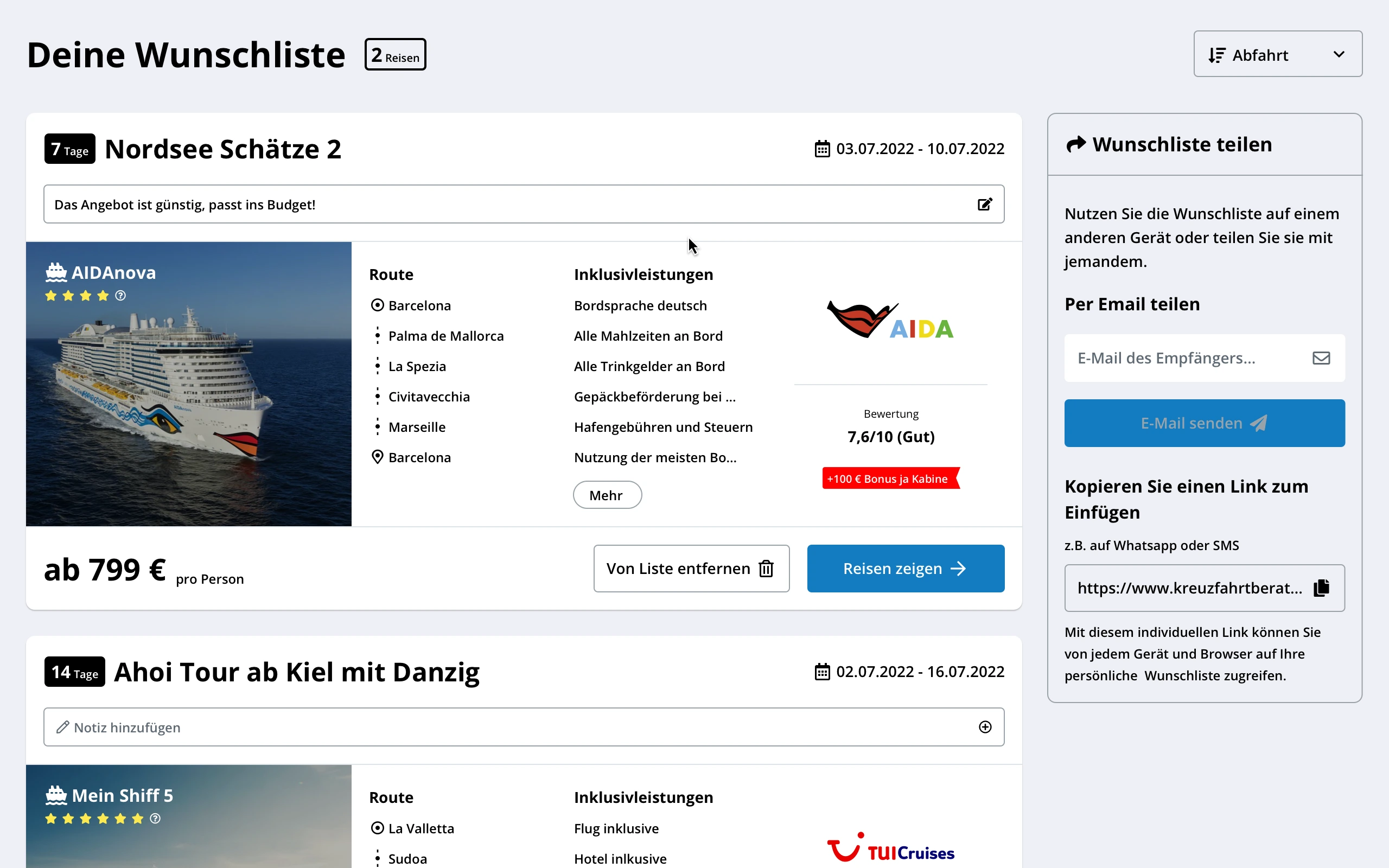The height and width of the screenshot is (868, 1389).
Task: Click the destination pin for final Barcelona
Action: coord(377,457)
